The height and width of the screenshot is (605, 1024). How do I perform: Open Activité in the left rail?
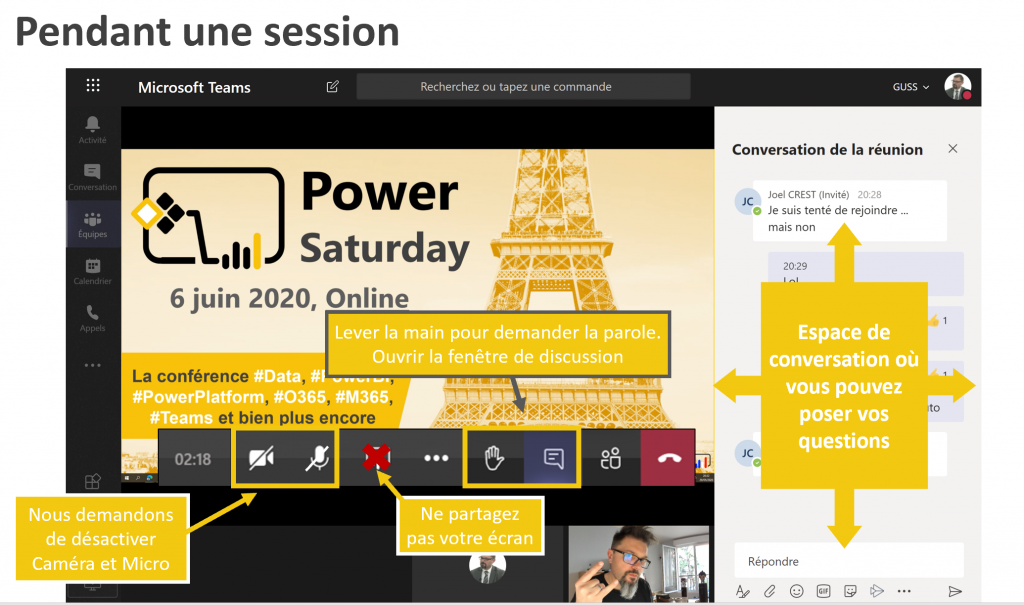click(x=93, y=129)
